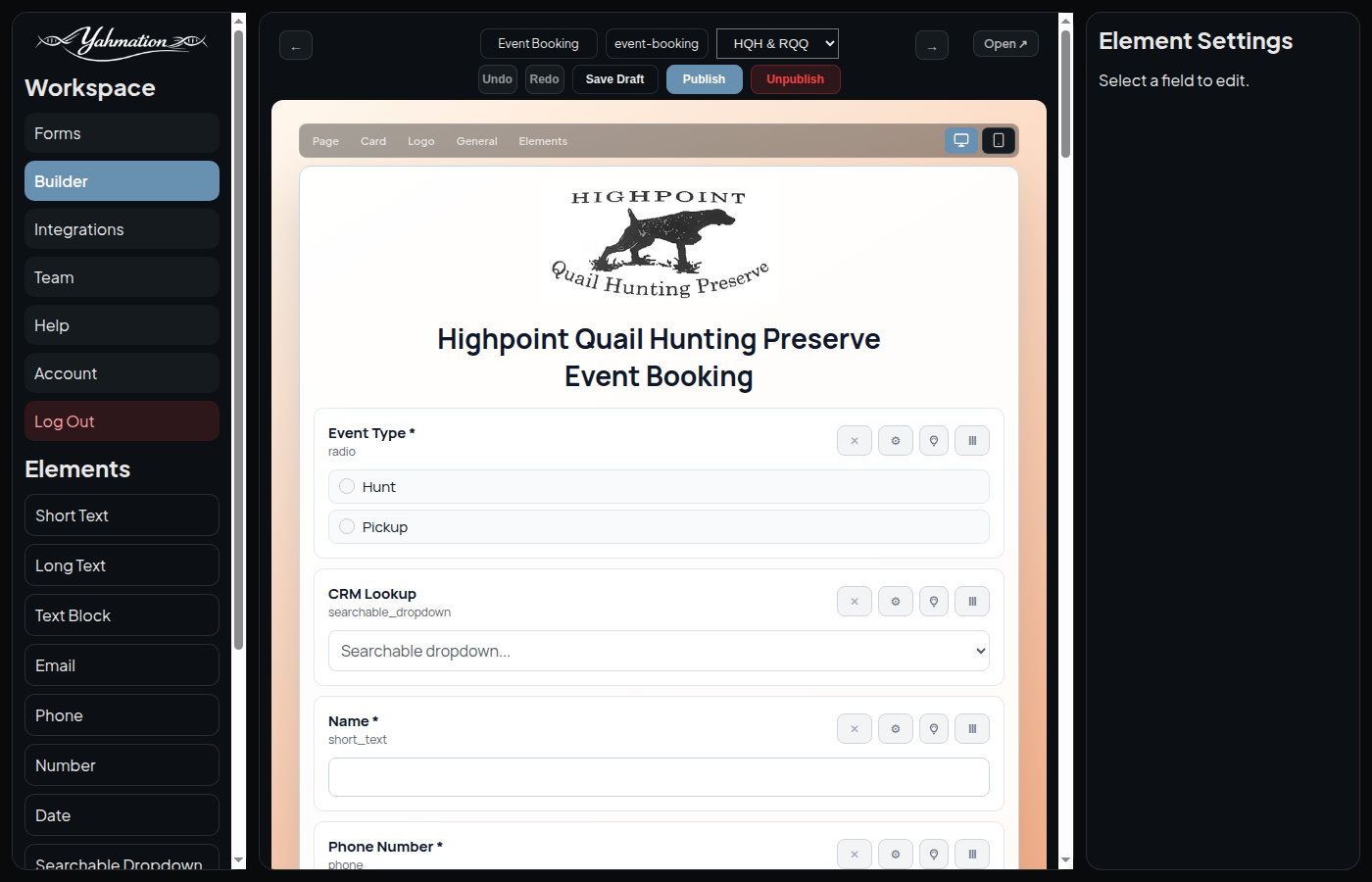The width and height of the screenshot is (1372, 882).
Task: Click the event-booking slug field
Action: pyautogui.click(x=657, y=44)
